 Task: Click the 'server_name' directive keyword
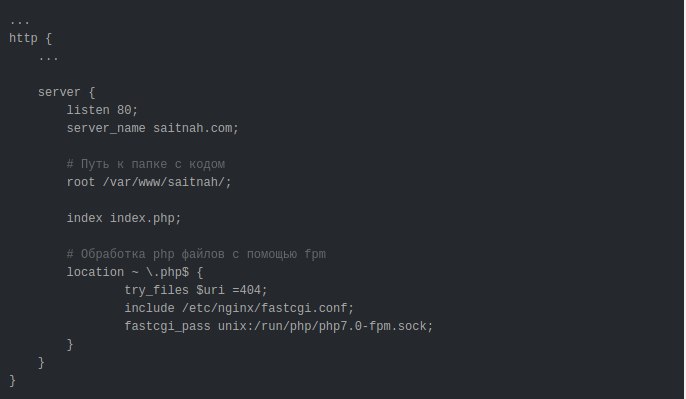pyautogui.click(x=106, y=129)
